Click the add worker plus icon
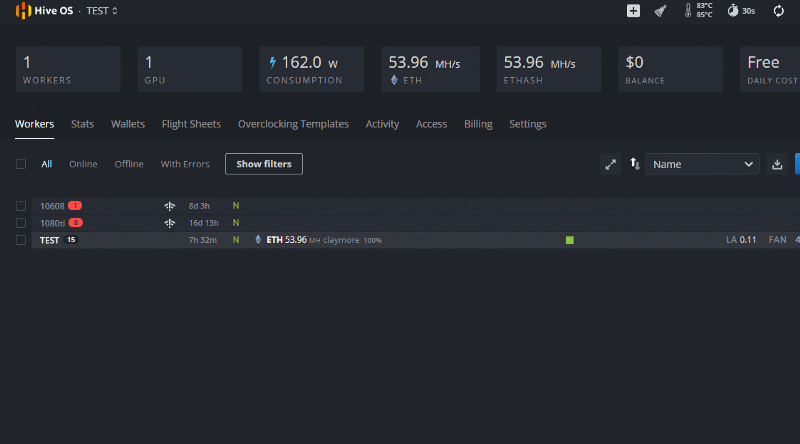Image resolution: width=800 pixels, height=444 pixels. tap(633, 11)
